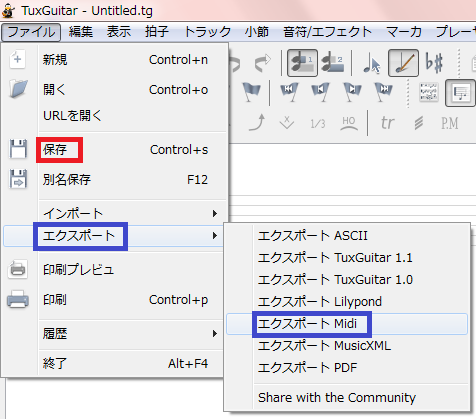Image resolution: width=476 pixels, height=419 pixels.
Task: Select エクスポート ASCII
Action: tap(347, 236)
